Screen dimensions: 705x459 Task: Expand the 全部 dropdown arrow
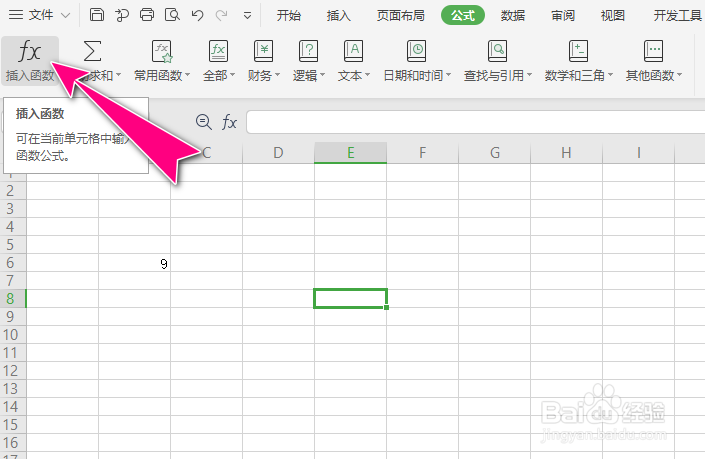pyautogui.click(x=232, y=75)
